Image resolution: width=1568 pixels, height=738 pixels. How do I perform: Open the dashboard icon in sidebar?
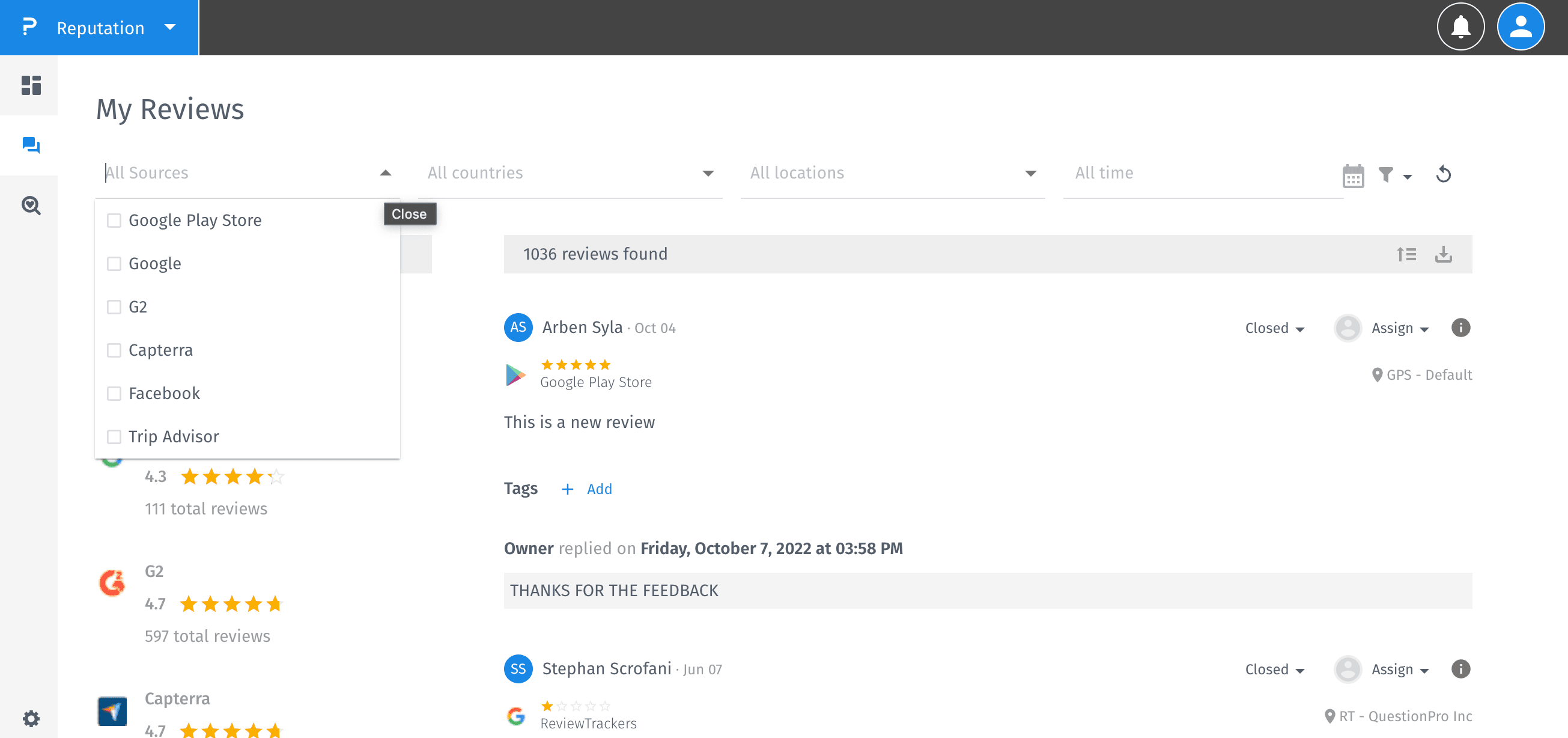click(x=31, y=85)
